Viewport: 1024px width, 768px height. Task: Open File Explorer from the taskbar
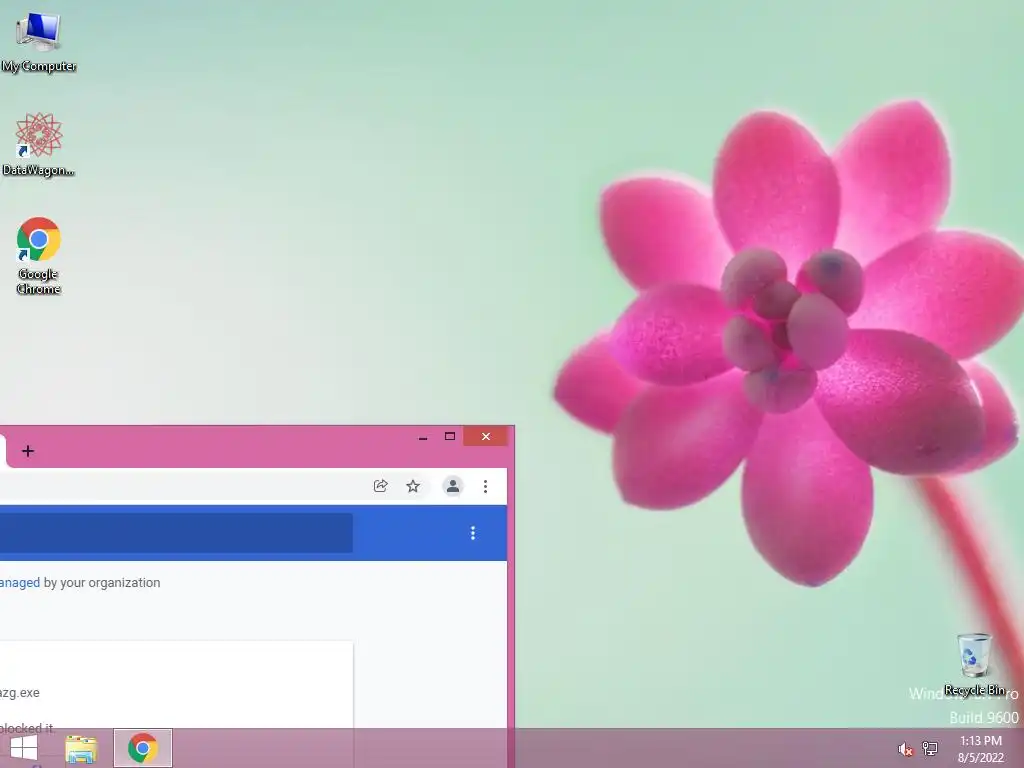[81, 748]
